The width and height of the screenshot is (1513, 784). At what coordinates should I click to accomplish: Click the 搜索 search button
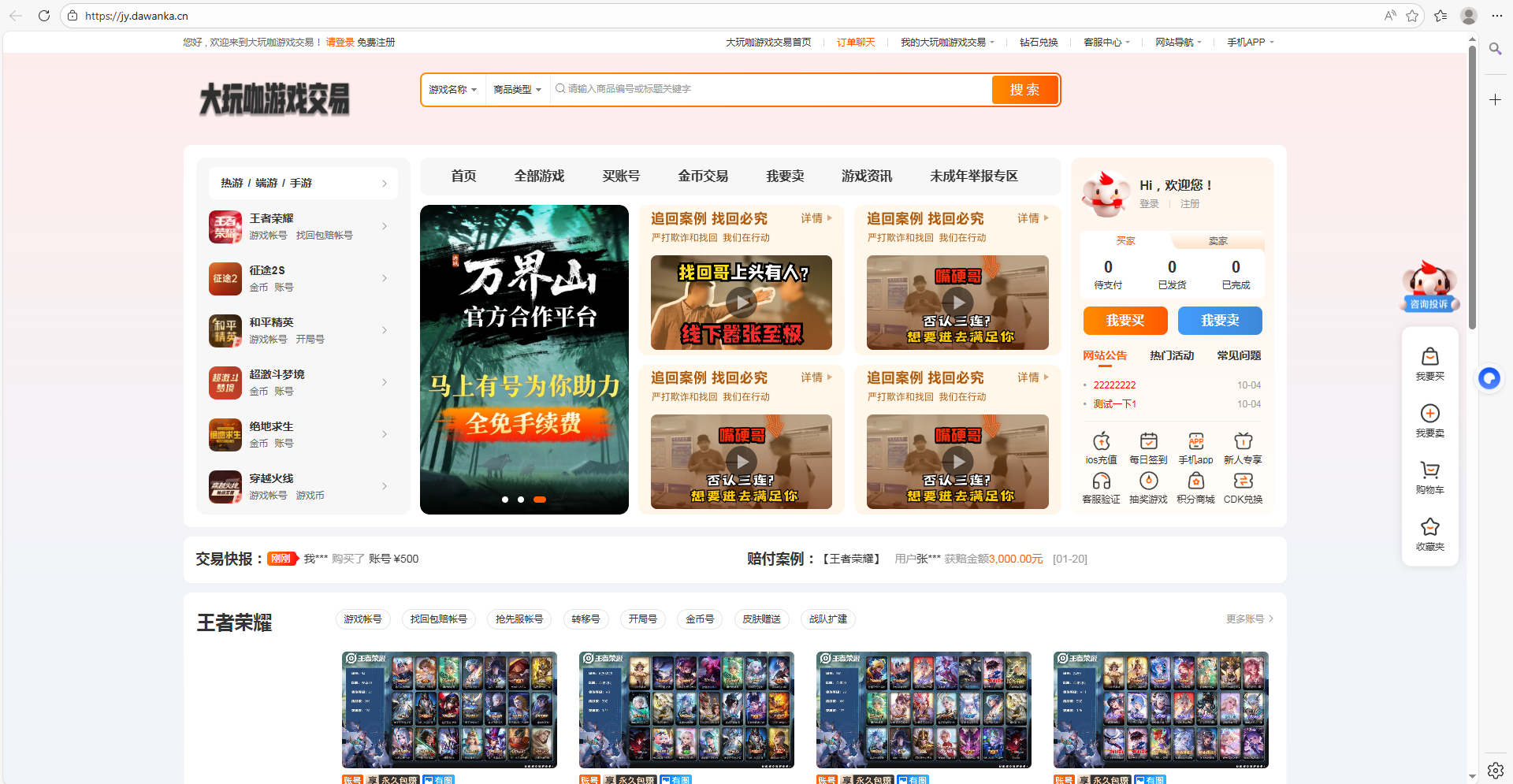pos(1025,89)
